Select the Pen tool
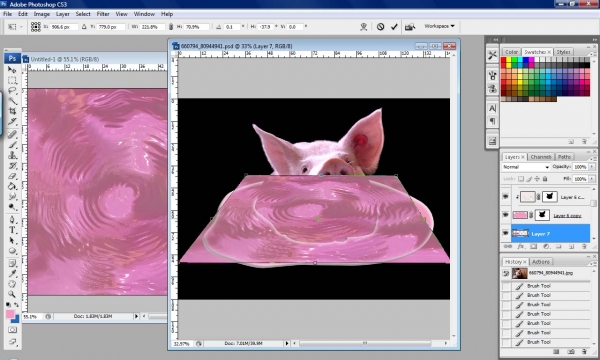The width and height of the screenshot is (600, 360). (x=12, y=220)
